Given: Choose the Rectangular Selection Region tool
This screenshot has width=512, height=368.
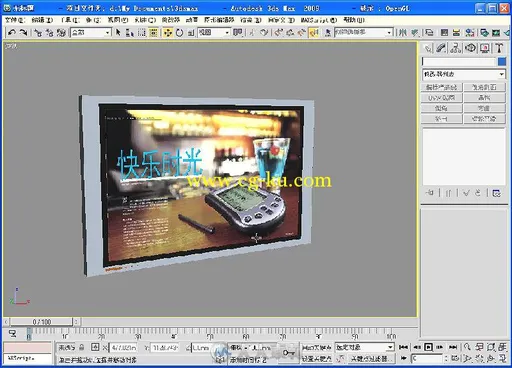Looking at the screenshot, I should click(x=142, y=32).
